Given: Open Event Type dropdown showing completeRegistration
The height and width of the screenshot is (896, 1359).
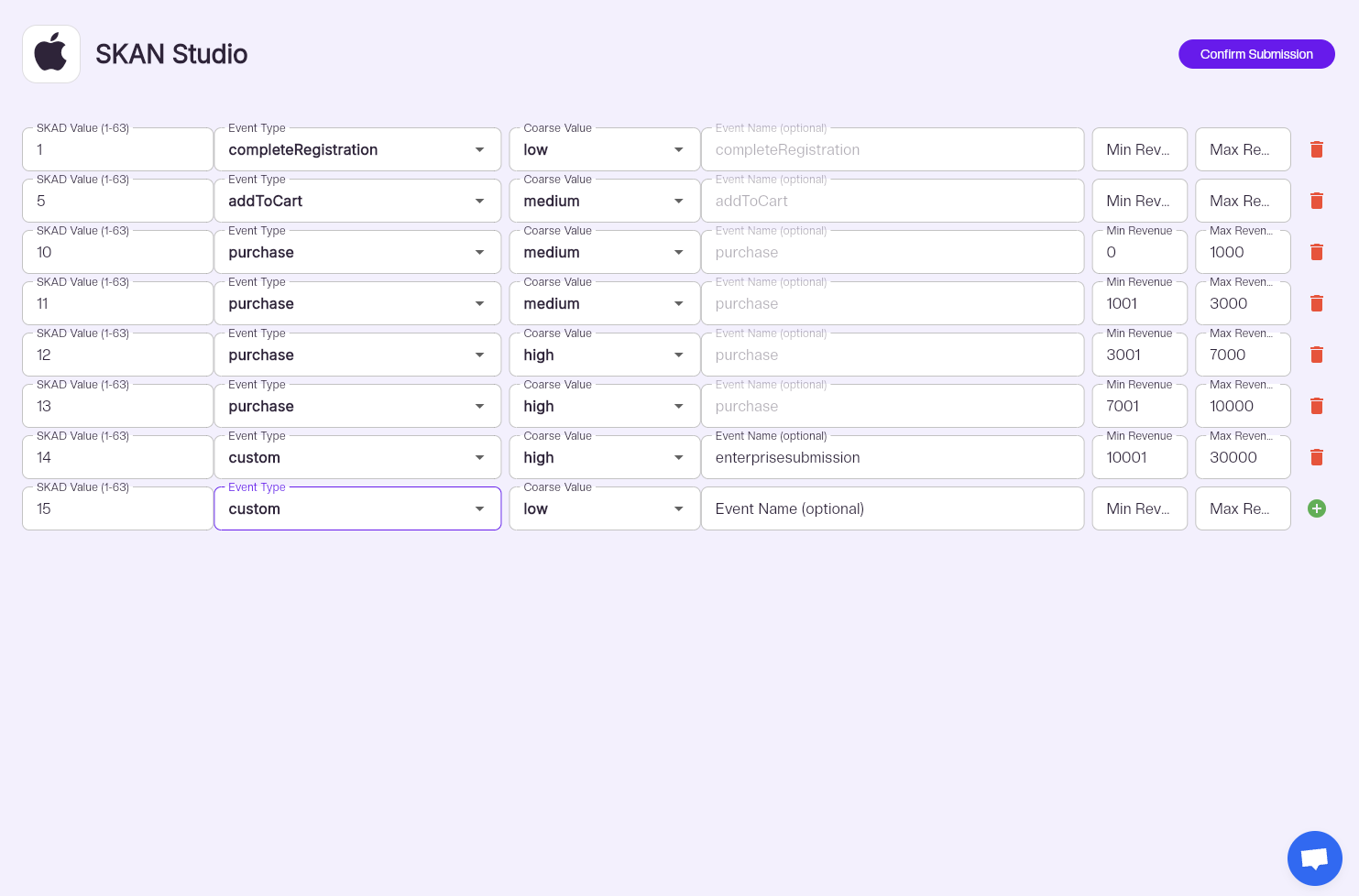Looking at the screenshot, I should coord(357,149).
